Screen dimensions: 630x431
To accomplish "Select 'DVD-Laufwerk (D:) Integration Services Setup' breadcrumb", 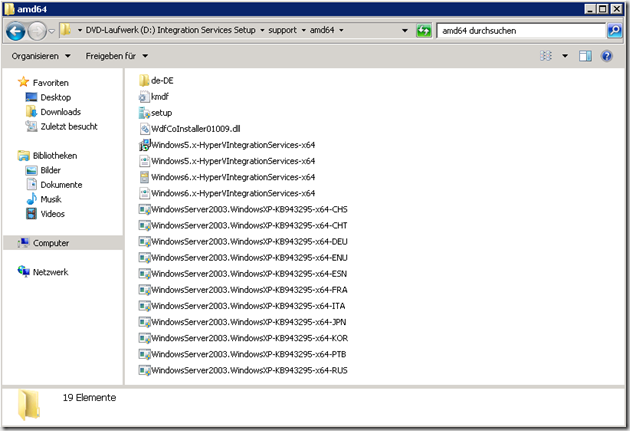I will click(x=170, y=30).
